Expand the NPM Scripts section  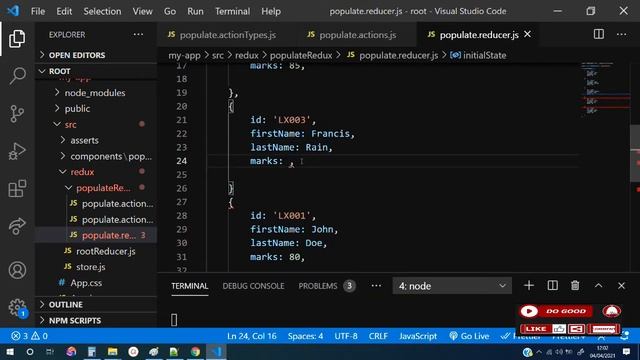[x=96, y=320]
